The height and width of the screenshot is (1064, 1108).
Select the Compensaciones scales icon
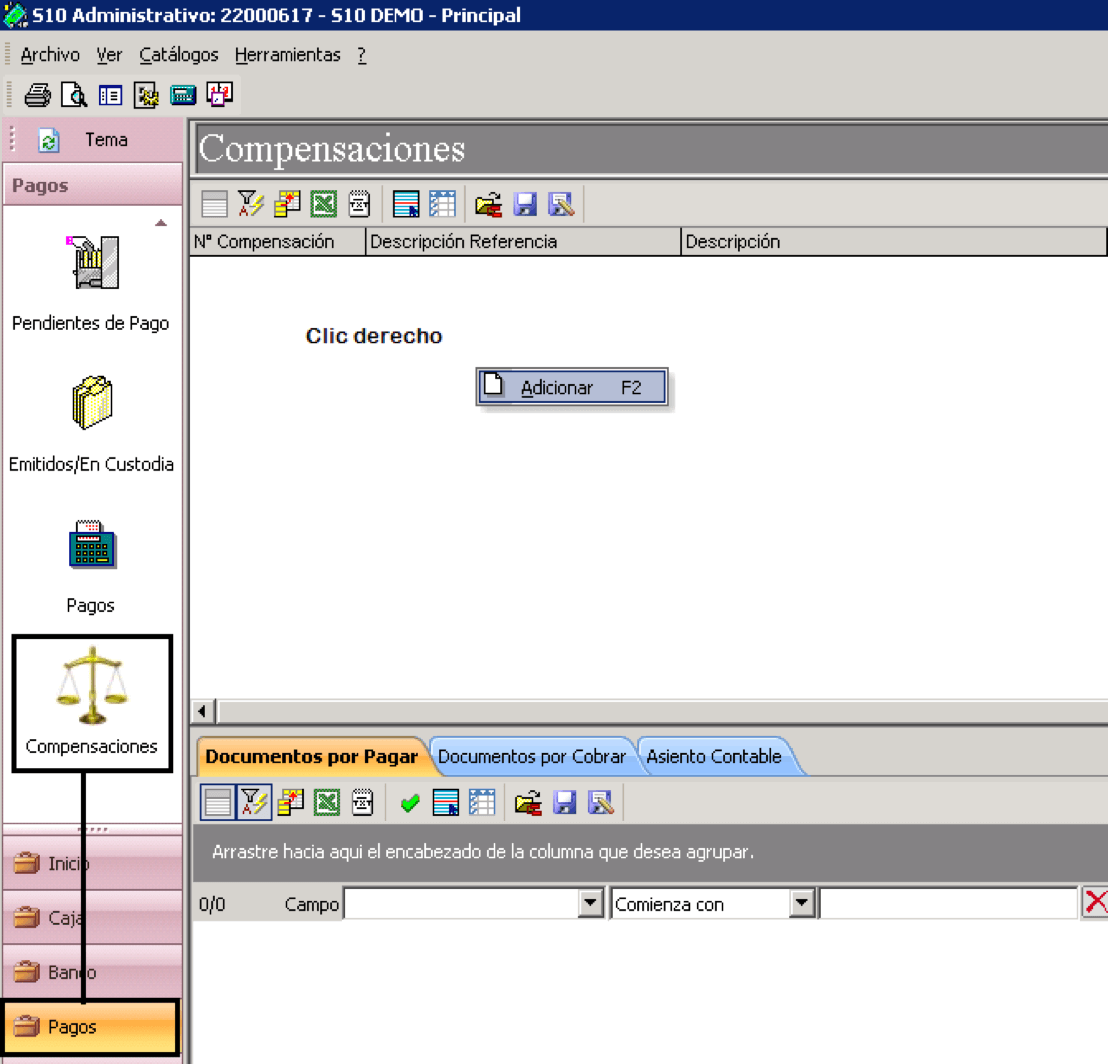point(92,687)
